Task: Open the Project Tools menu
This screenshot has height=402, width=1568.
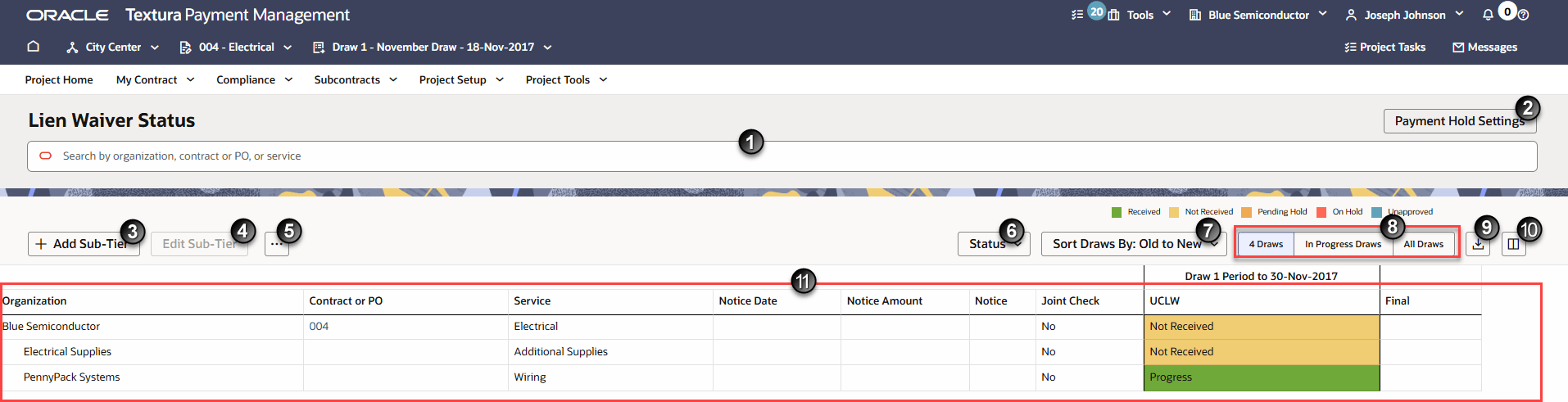Action: pos(566,79)
